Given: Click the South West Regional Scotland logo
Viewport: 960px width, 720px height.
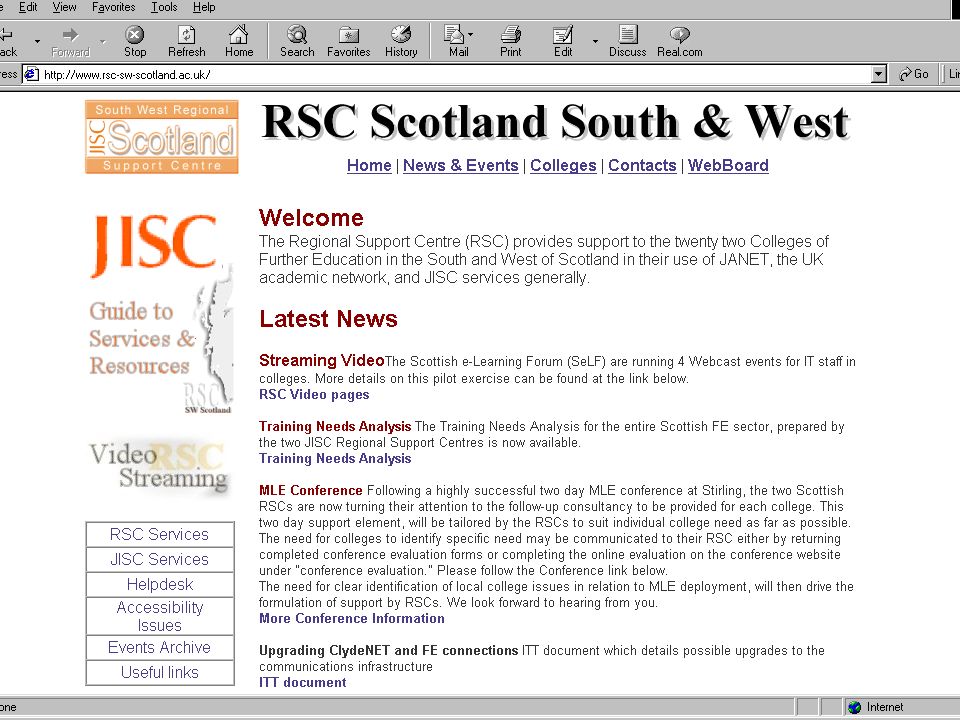Looking at the screenshot, I should point(162,137).
